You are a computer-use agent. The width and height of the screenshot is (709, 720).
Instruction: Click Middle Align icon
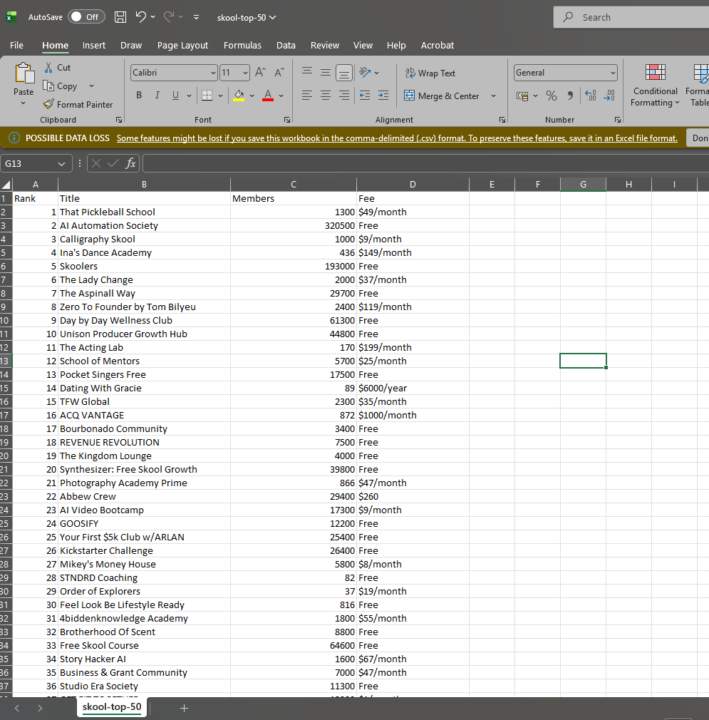tap(325, 72)
